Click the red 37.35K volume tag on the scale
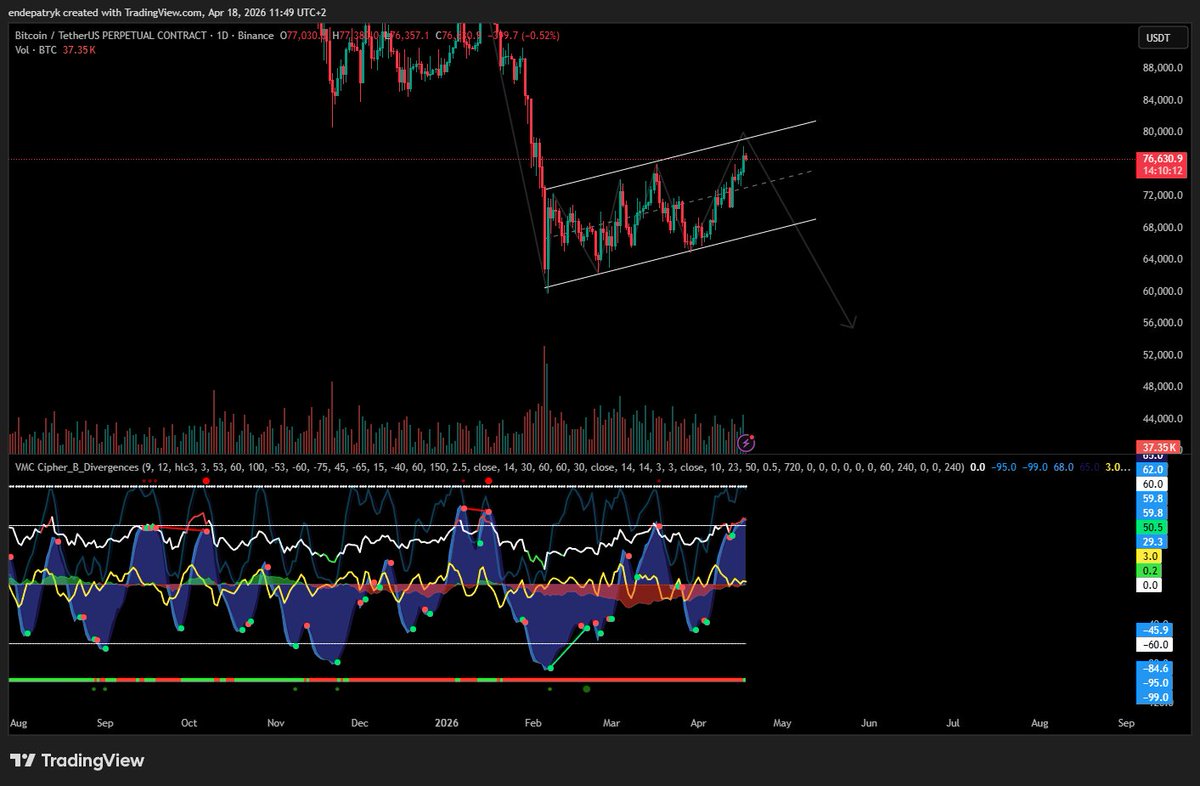 point(1156,447)
